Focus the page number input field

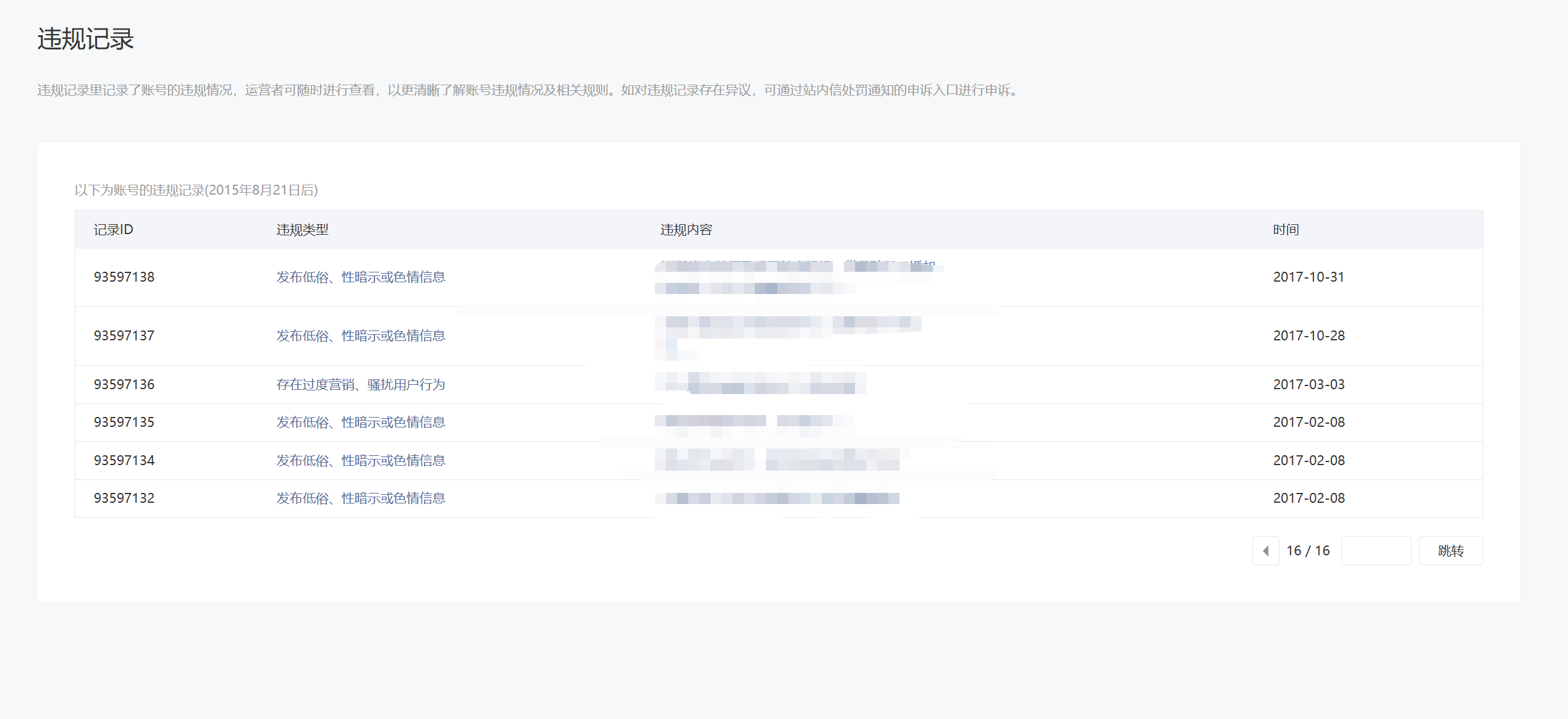click(x=1376, y=550)
